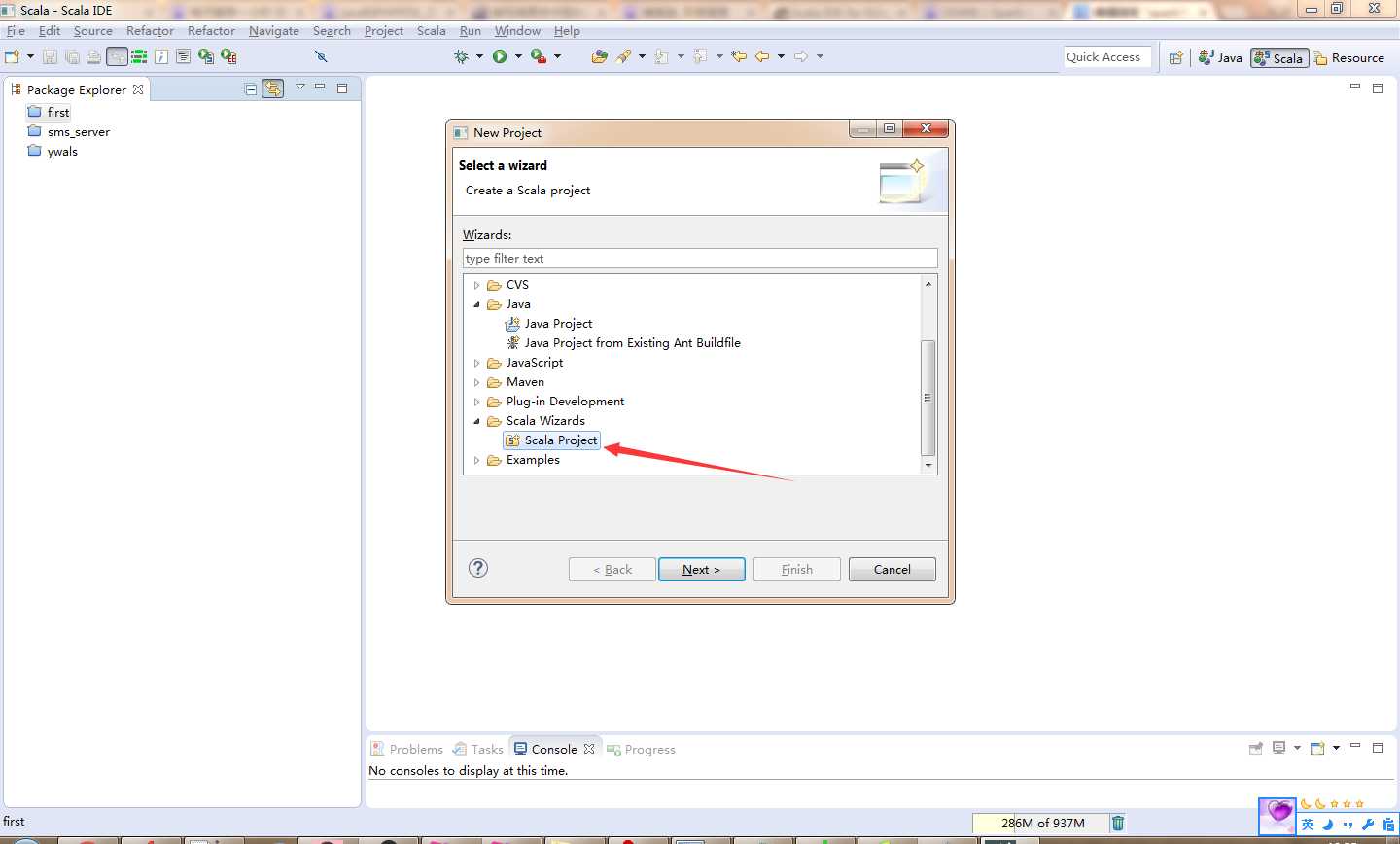This screenshot has height=844, width=1400.
Task: Click the garbage collector trash icon
Action: tap(1118, 823)
